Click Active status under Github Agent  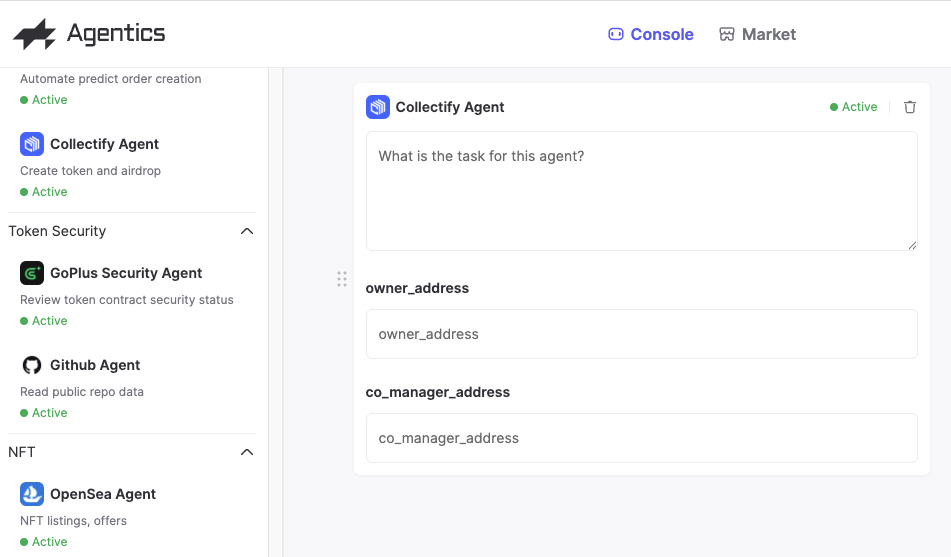[44, 413]
